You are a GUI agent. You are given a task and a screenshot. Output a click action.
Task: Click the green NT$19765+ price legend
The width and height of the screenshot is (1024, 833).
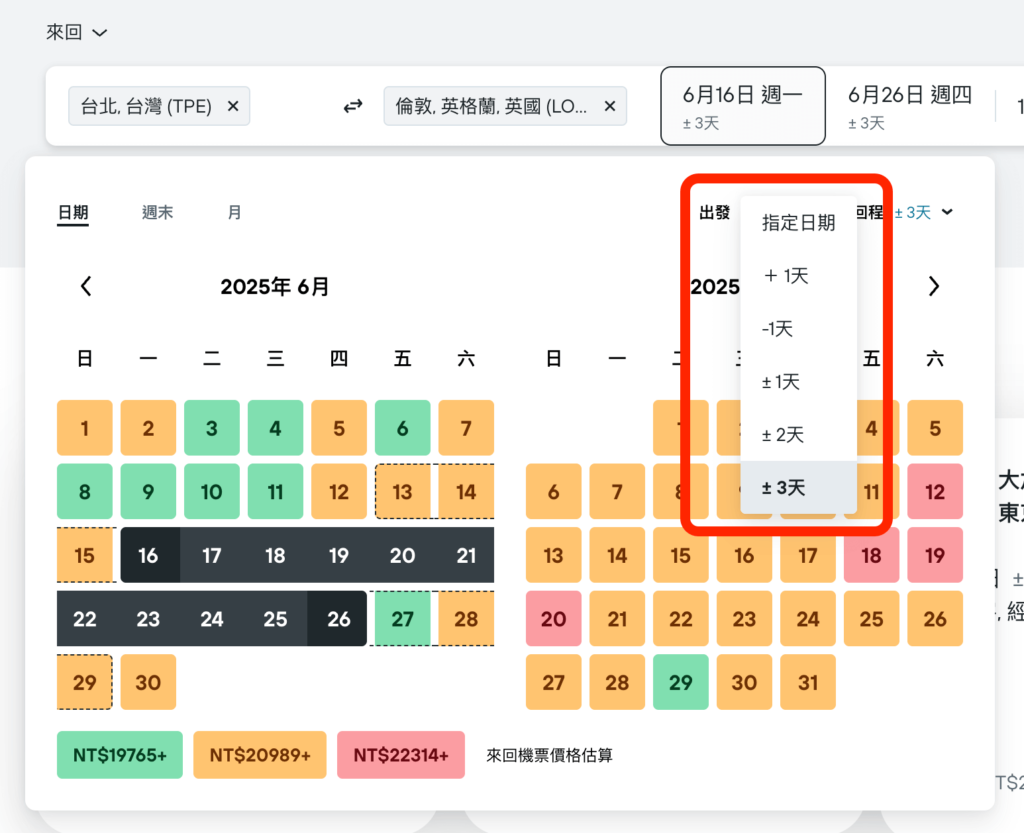point(119,755)
